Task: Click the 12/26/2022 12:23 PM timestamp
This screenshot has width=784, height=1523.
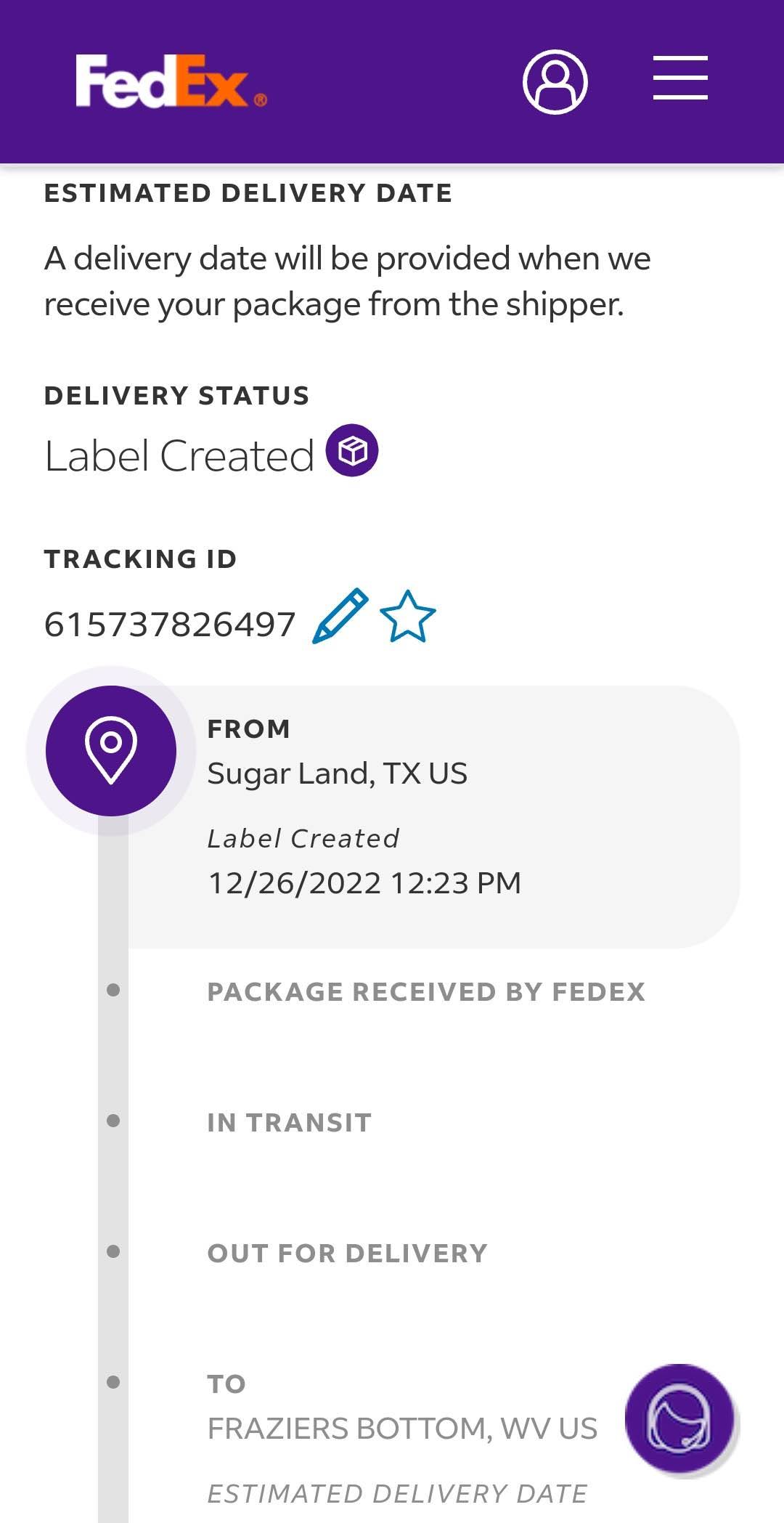Action: click(364, 883)
